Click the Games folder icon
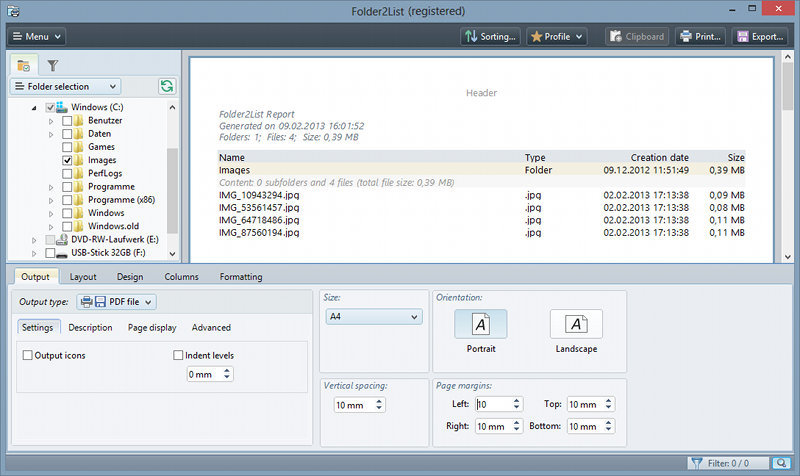This screenshot has width=800, height=476. pos(79,147)
